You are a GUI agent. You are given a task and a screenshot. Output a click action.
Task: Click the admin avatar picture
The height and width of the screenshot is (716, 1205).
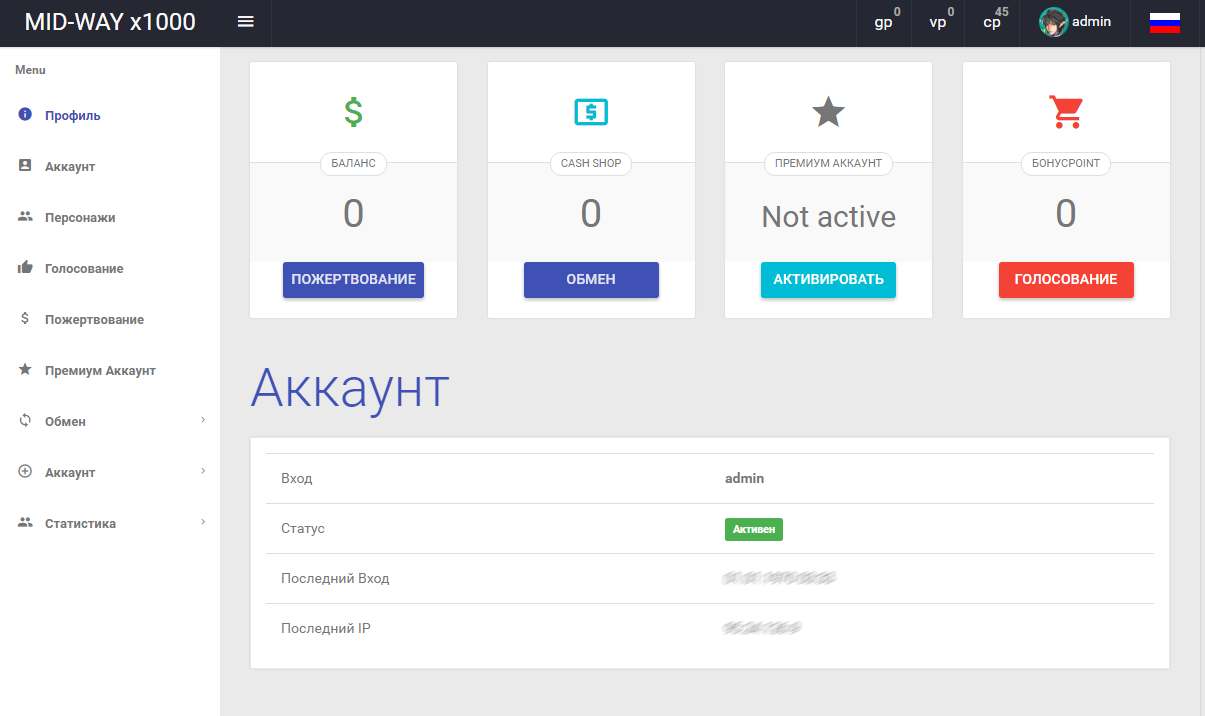1053,22
